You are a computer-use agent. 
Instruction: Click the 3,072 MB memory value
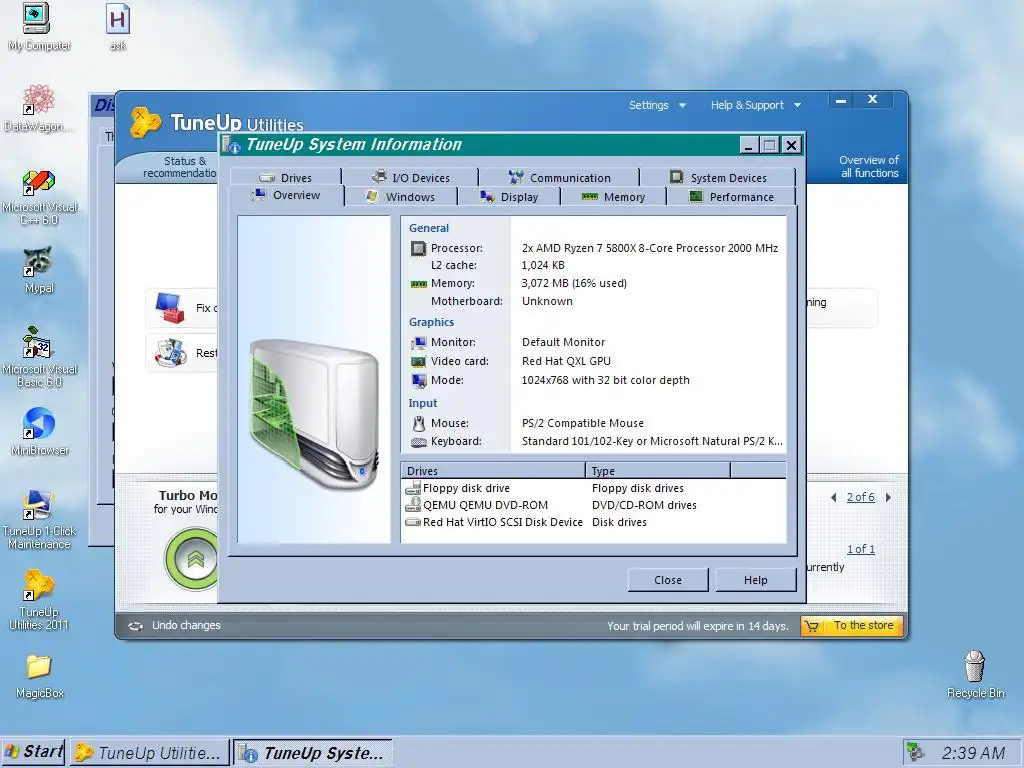(574, 283)
